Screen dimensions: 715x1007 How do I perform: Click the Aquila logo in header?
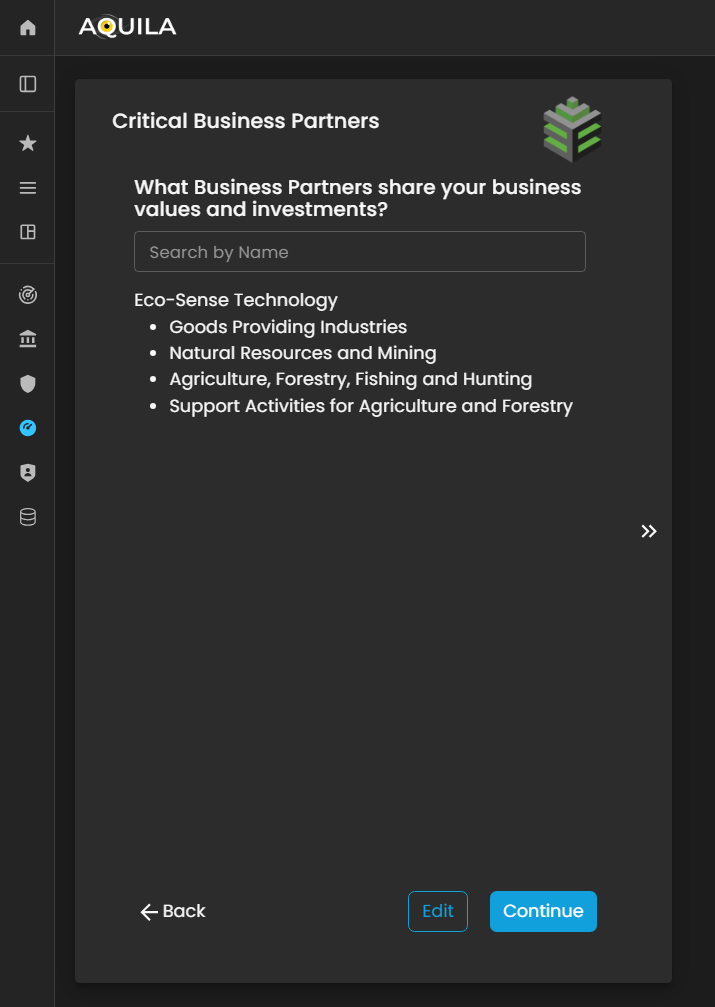click(127, 27)
